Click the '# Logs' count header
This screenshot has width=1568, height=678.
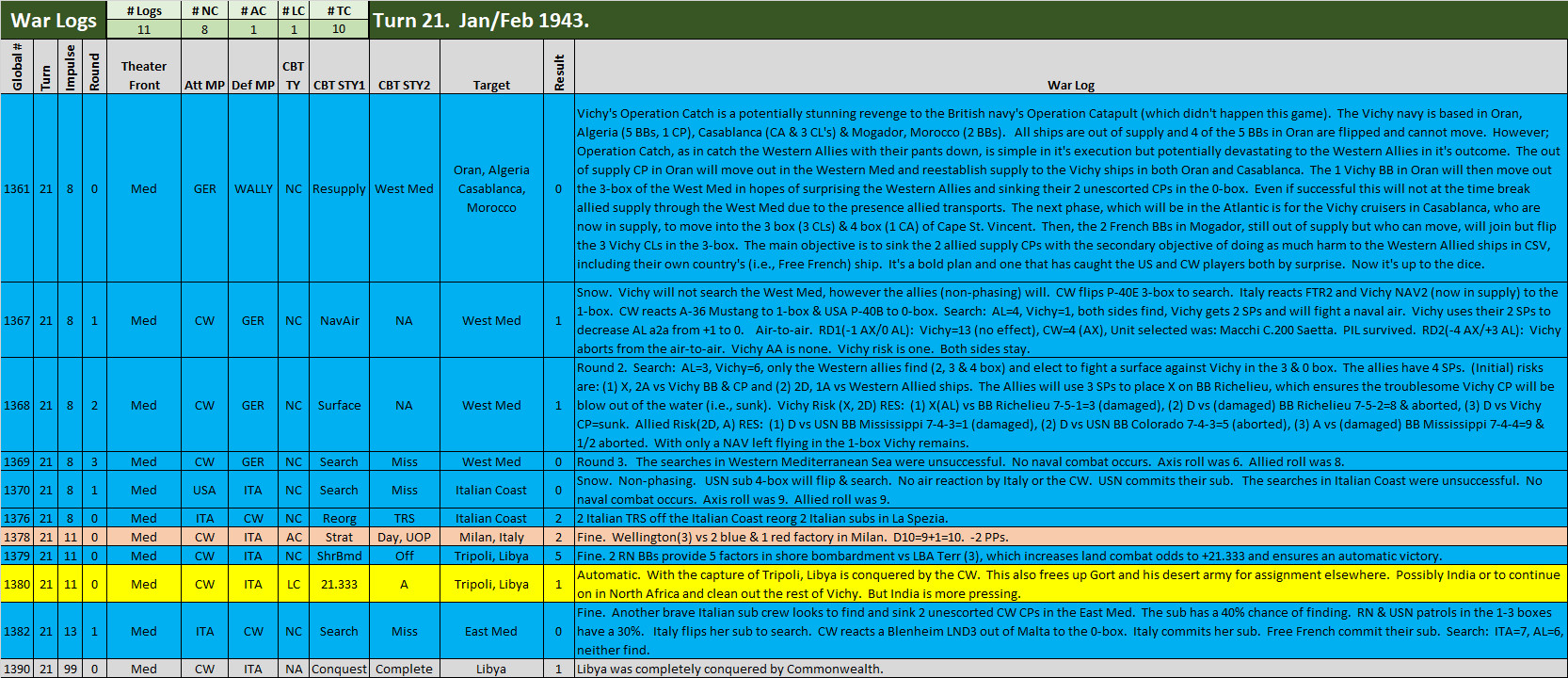144,10
